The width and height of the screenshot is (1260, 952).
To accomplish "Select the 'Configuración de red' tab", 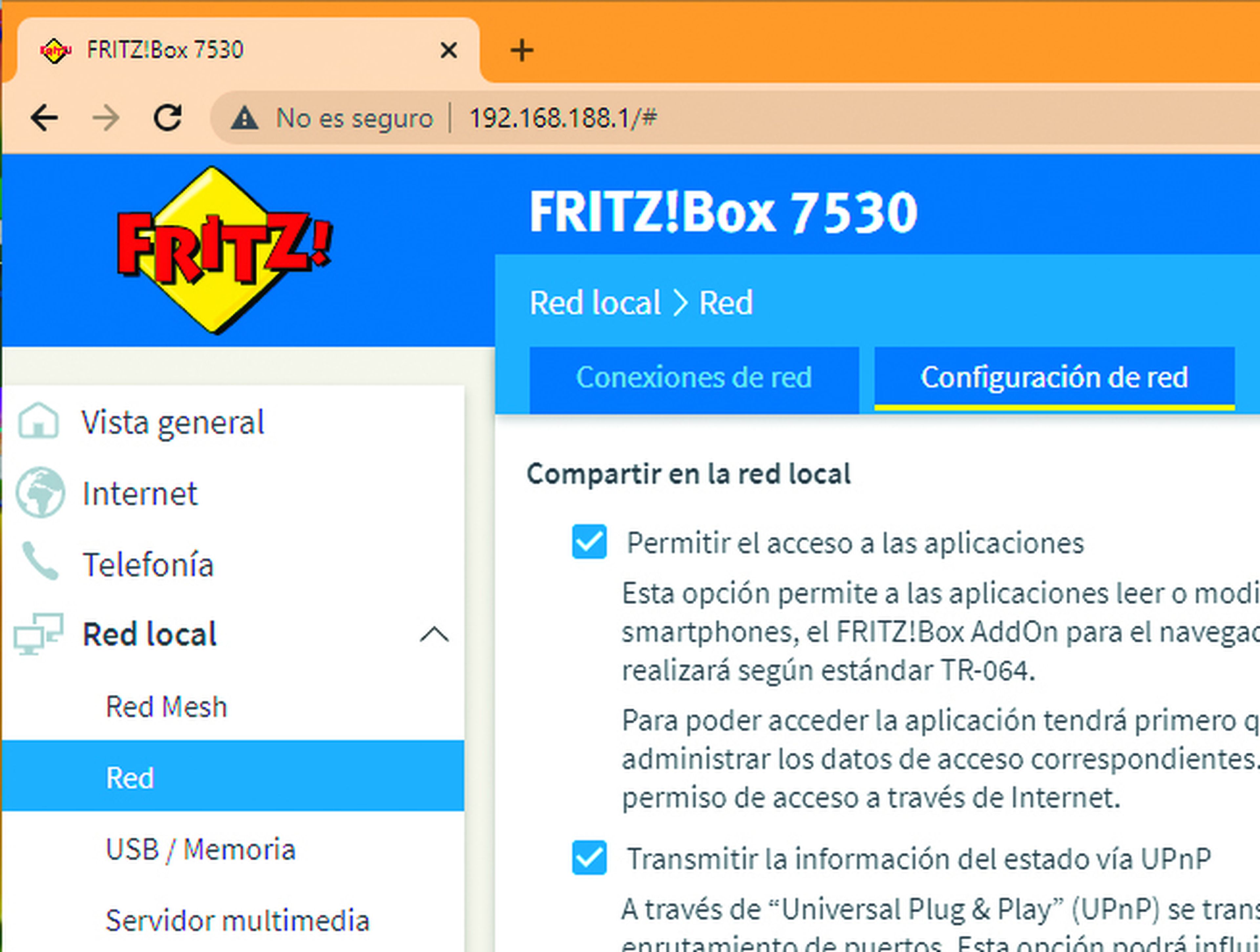I will point(1054,379).
